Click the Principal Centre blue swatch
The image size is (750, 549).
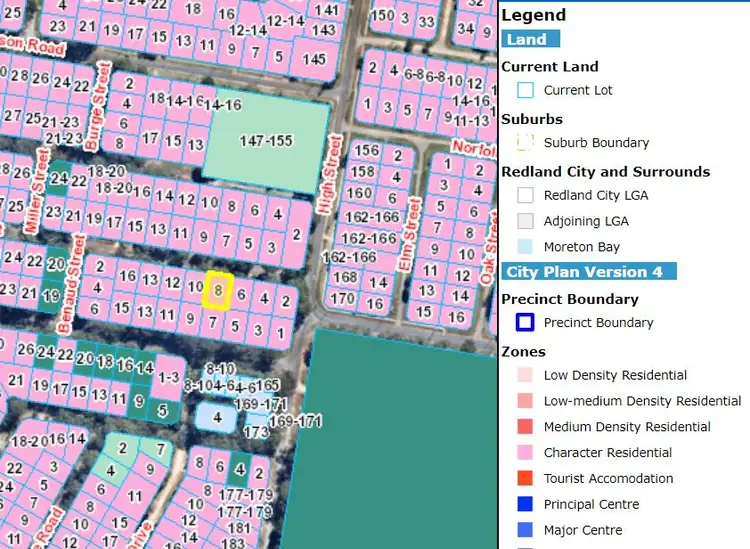[x=525, y=505]
